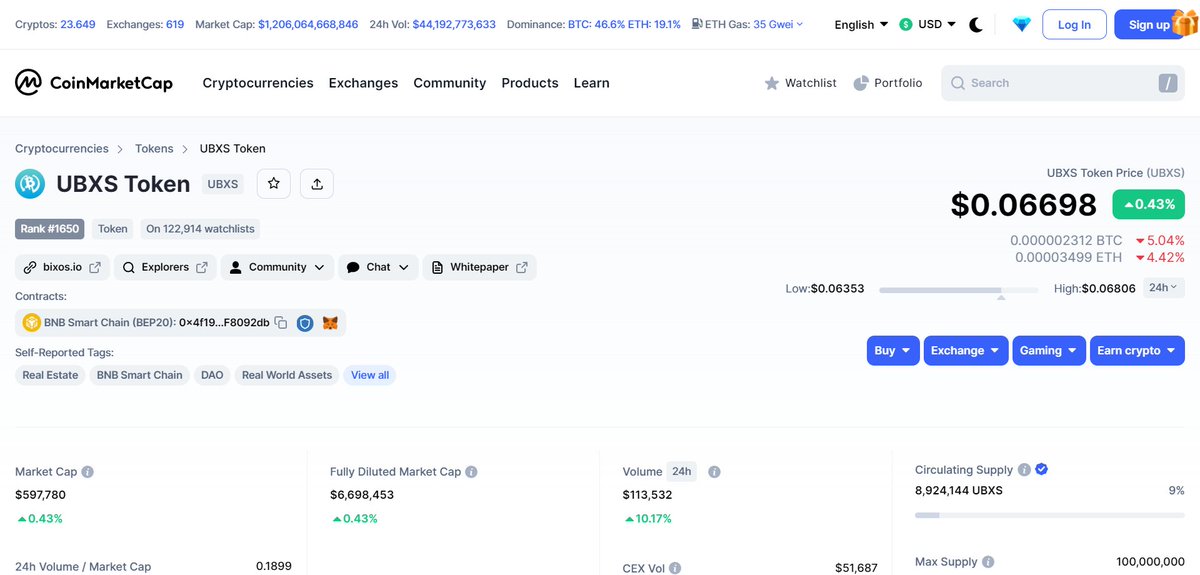Viewport: 1200px width, 575px height.
Task: Open Volume info tooltip icon
Action: pos(714,472)
